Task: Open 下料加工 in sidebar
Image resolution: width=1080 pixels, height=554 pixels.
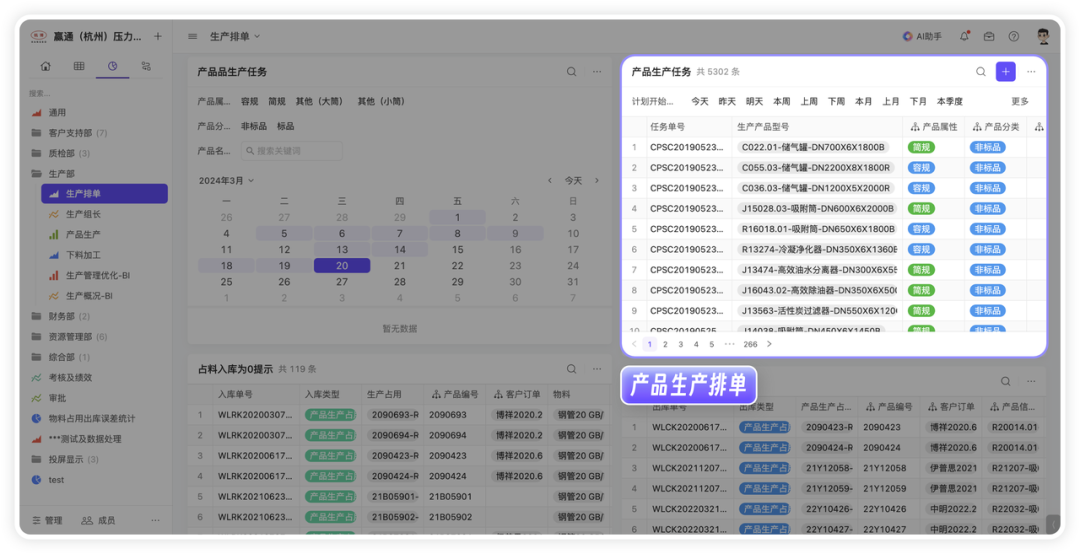Action: (83, 255)
